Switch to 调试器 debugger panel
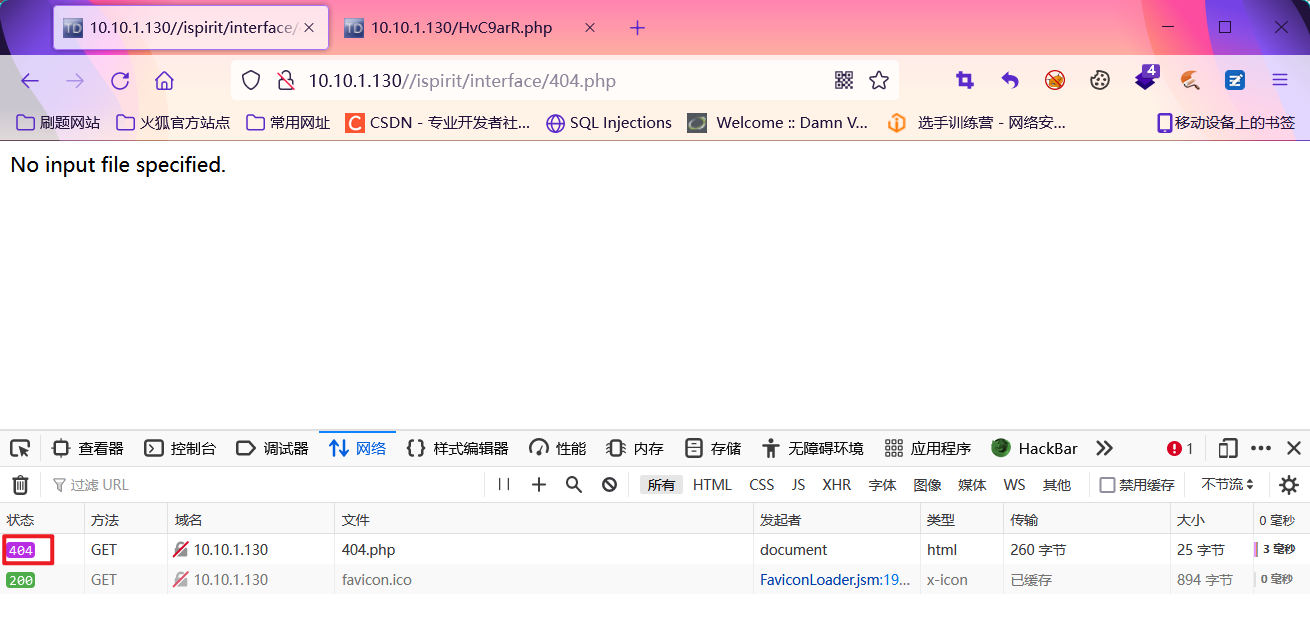The image size is (1310, 623). click(x=272, y=448)
